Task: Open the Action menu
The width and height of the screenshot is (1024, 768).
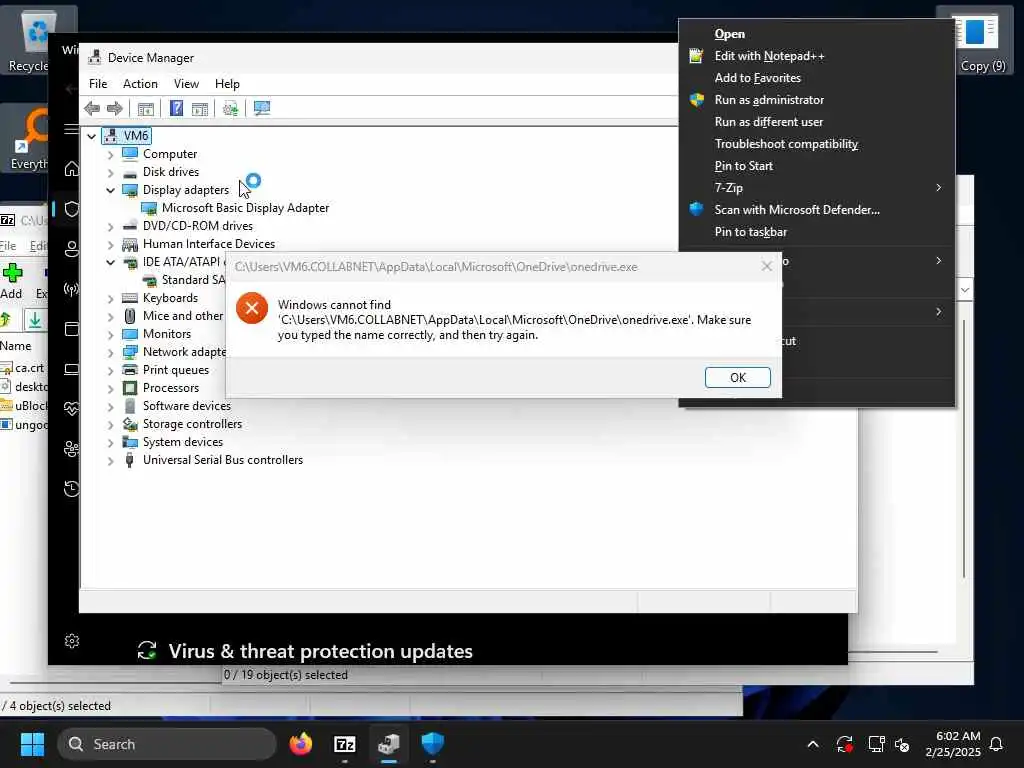Action: (140, 84)
